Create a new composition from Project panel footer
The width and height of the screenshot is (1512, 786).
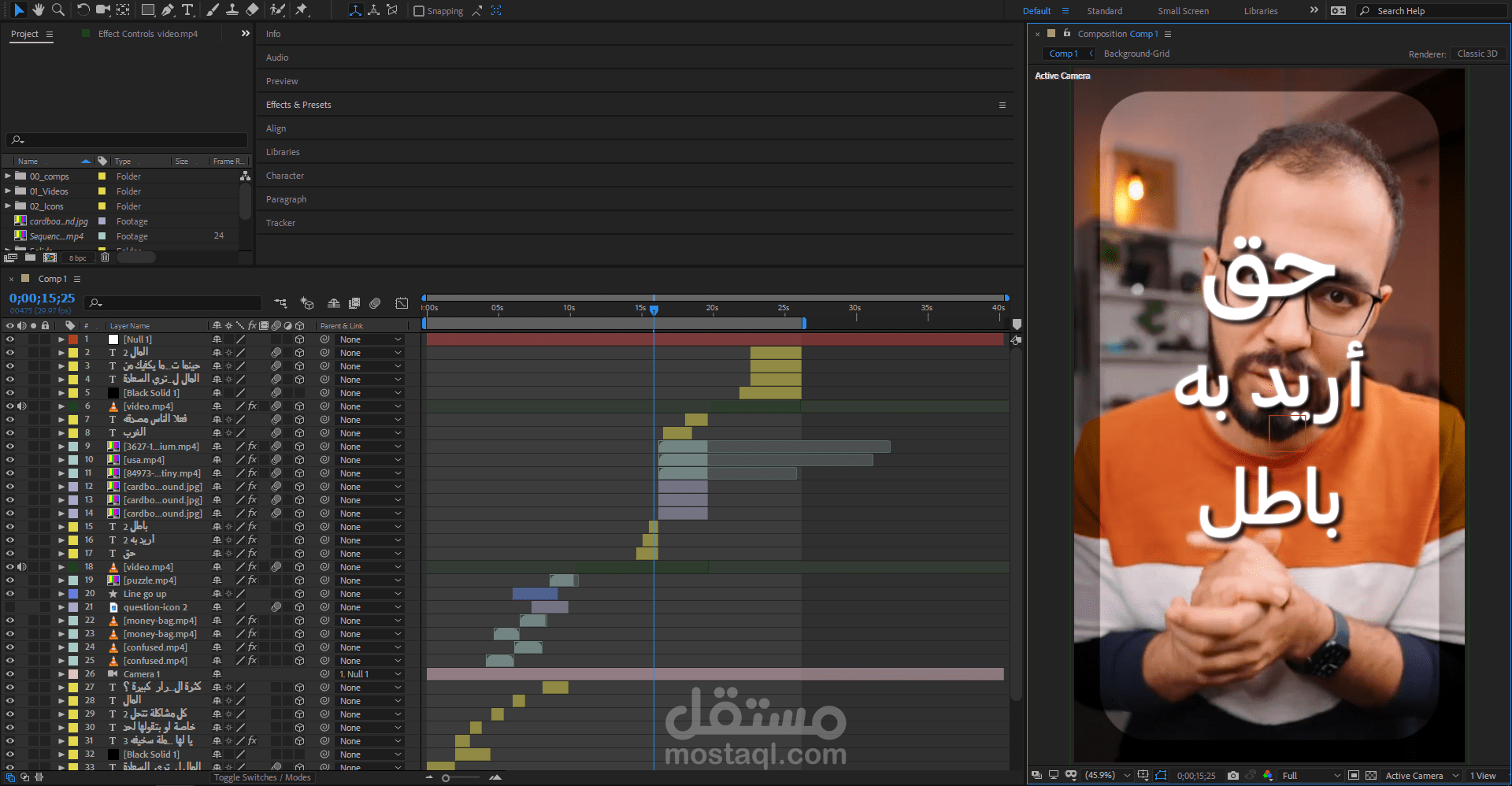50,258
